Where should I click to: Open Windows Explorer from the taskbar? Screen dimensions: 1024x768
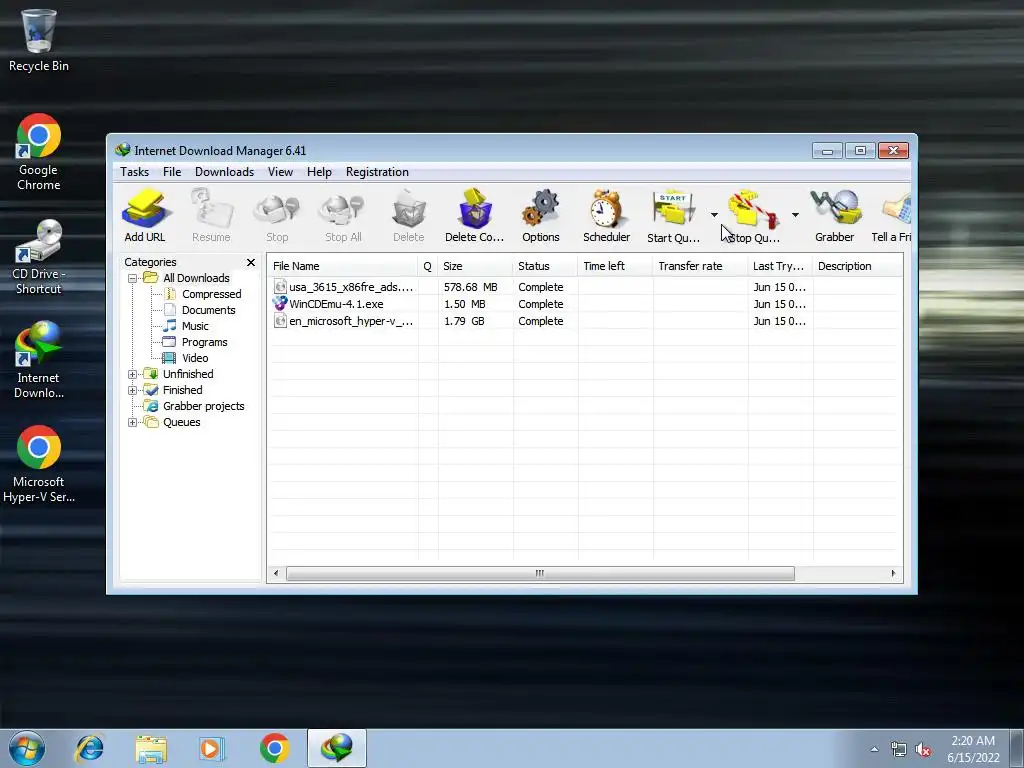point(151,748)
